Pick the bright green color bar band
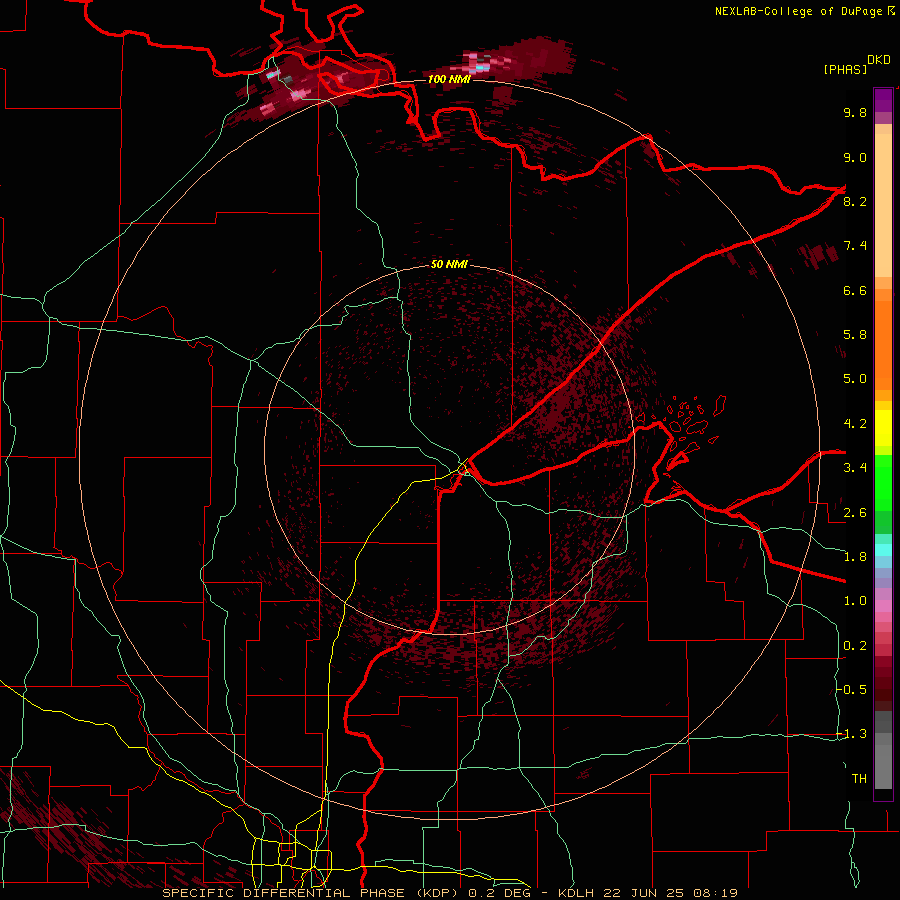 pos(883,482)
